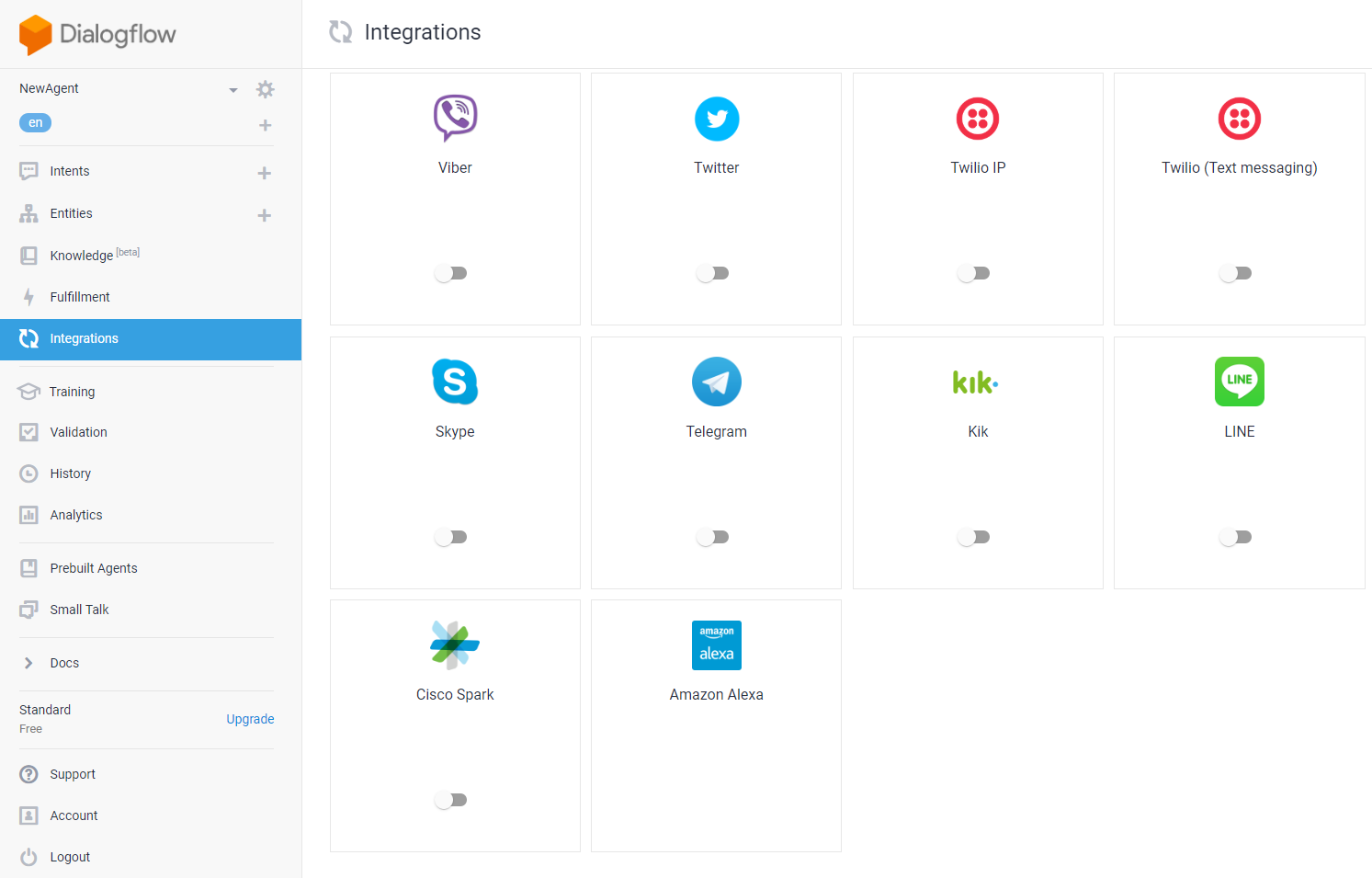The height and width of the screenshot is (878, 1372).
Task: Click the Training graduation cap icon
Action: [x=29, y=392]
